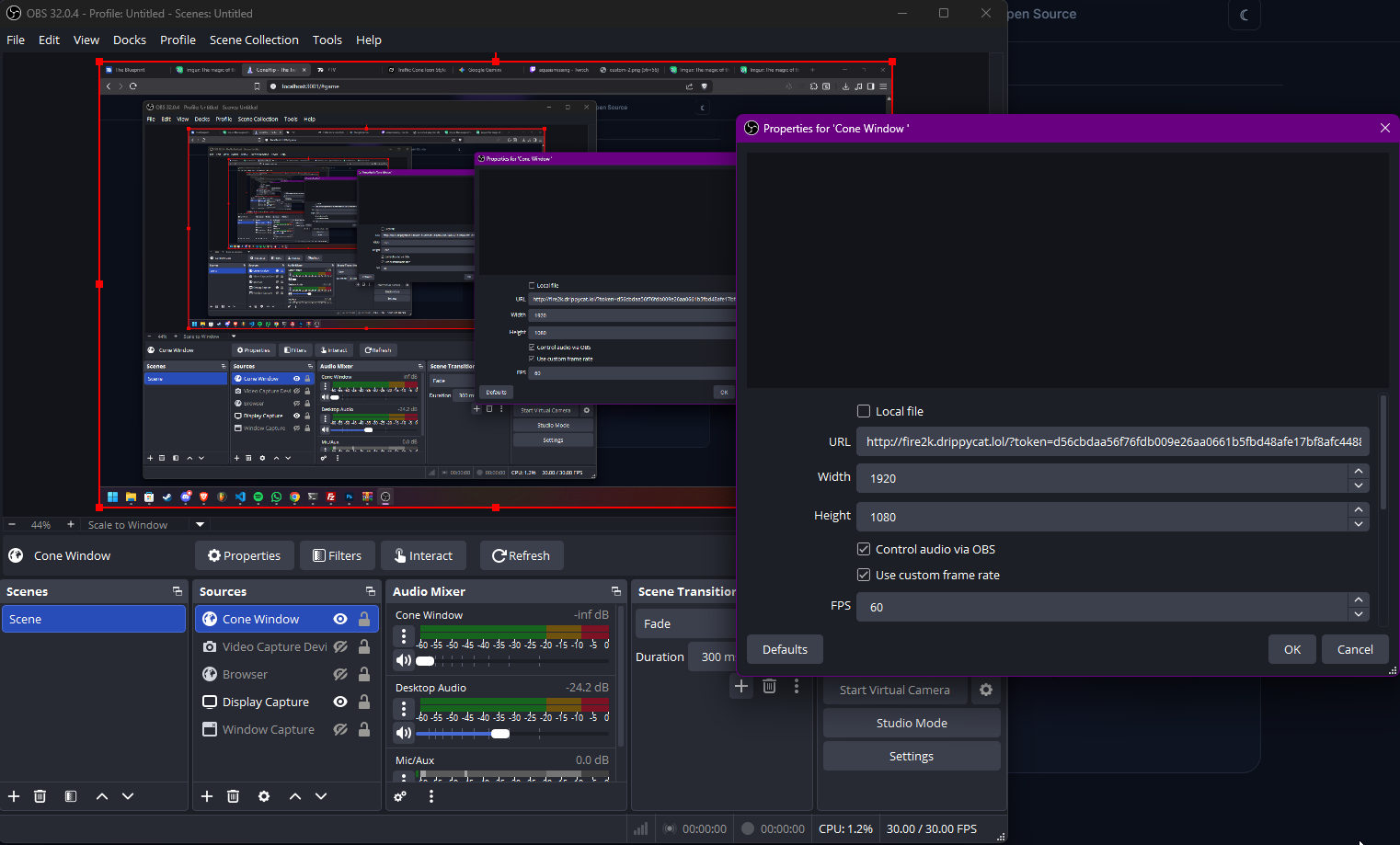Lock the Display Capture source
Image resolution: width=1400 pixels, height=845 pixels.
(364, 702)
